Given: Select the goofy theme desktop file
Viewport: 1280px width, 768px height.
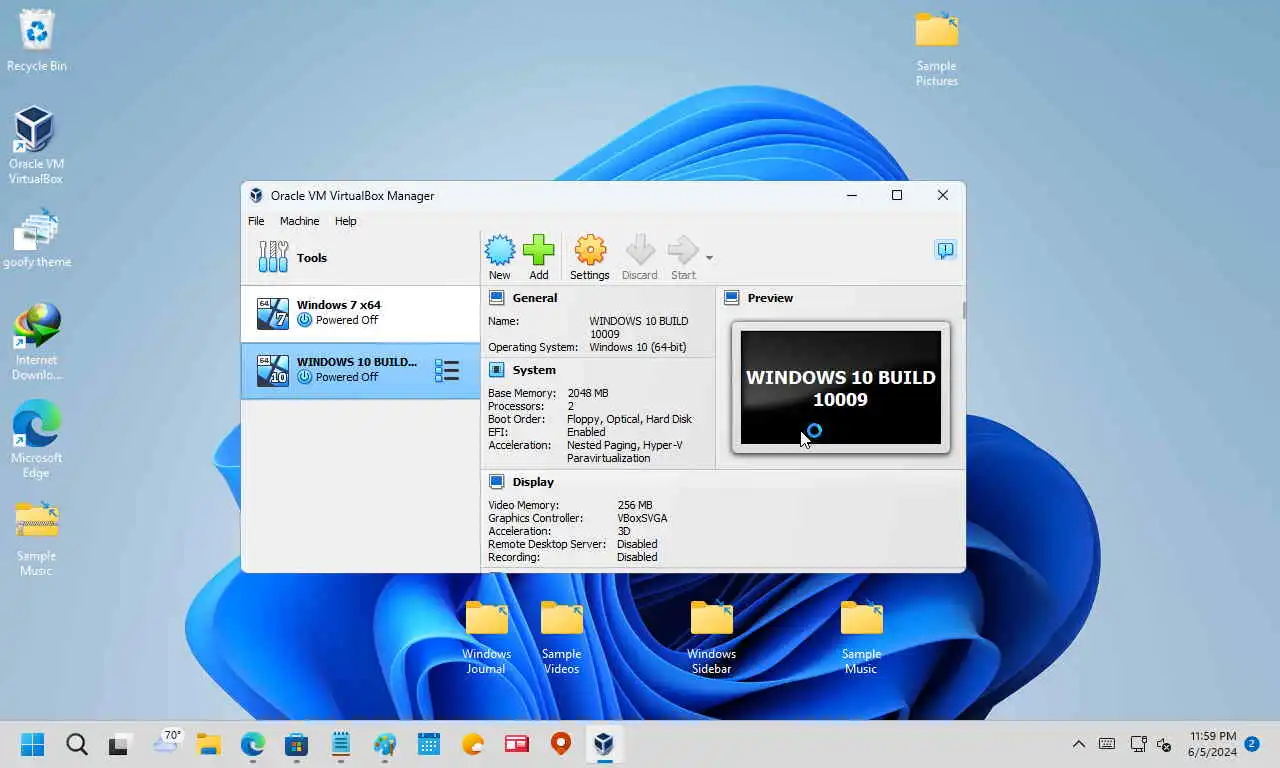Looking at the screenshot, I should coord(37,238).
